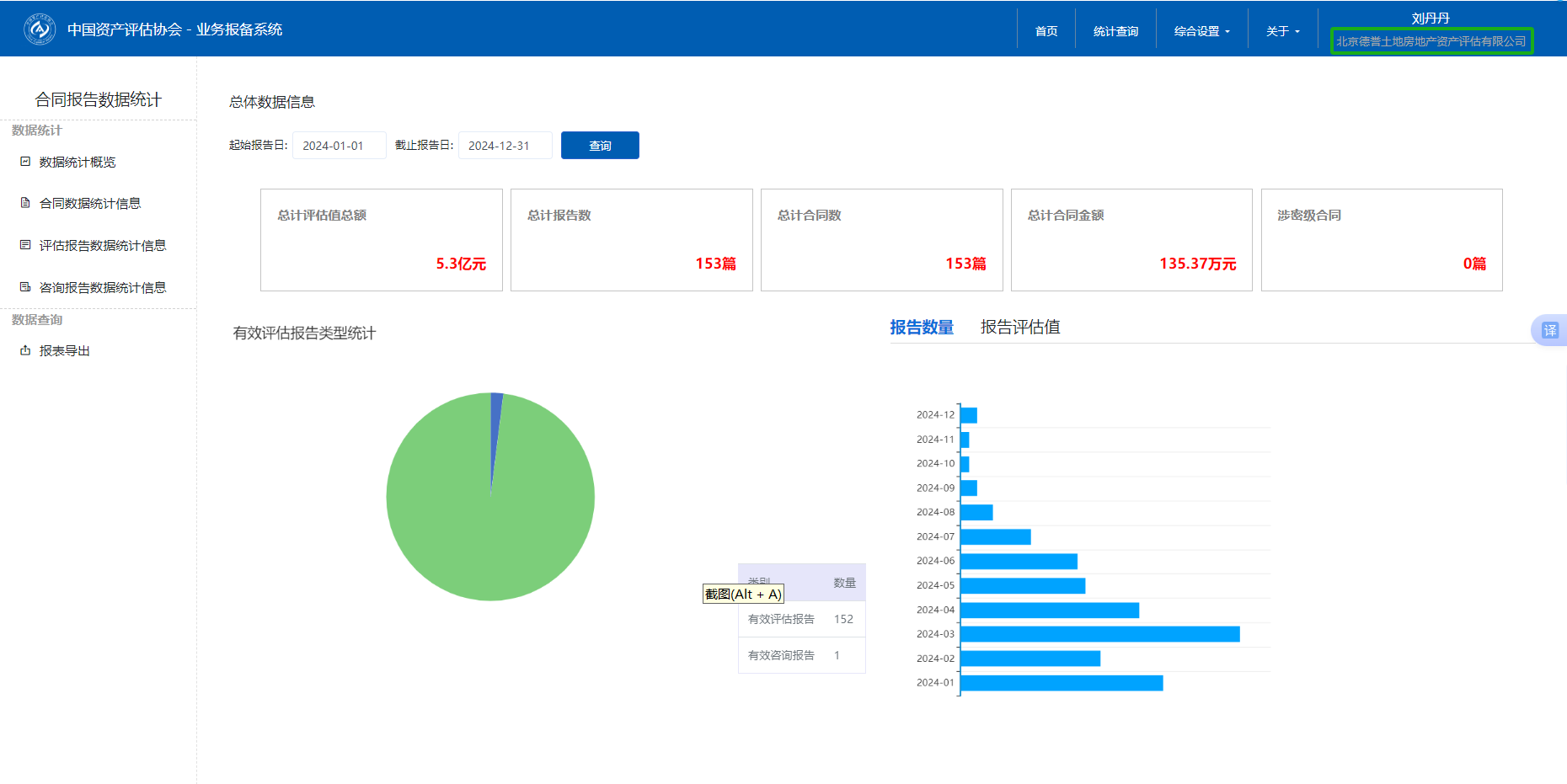Click the 评估报告数据统计信息 list icon
Screen dimensions: 1567x784
(25, 245)
